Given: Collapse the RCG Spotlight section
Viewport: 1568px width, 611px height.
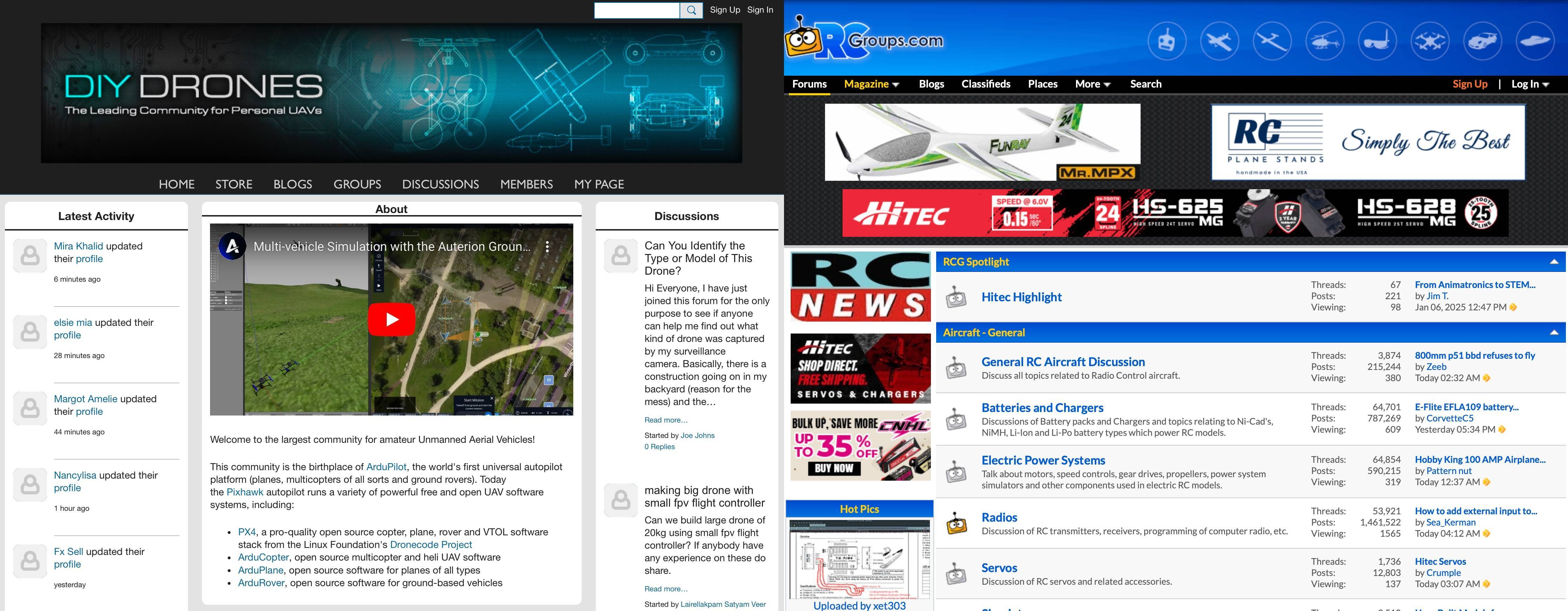Looking at the screenshot, I should pos(1553,262).
